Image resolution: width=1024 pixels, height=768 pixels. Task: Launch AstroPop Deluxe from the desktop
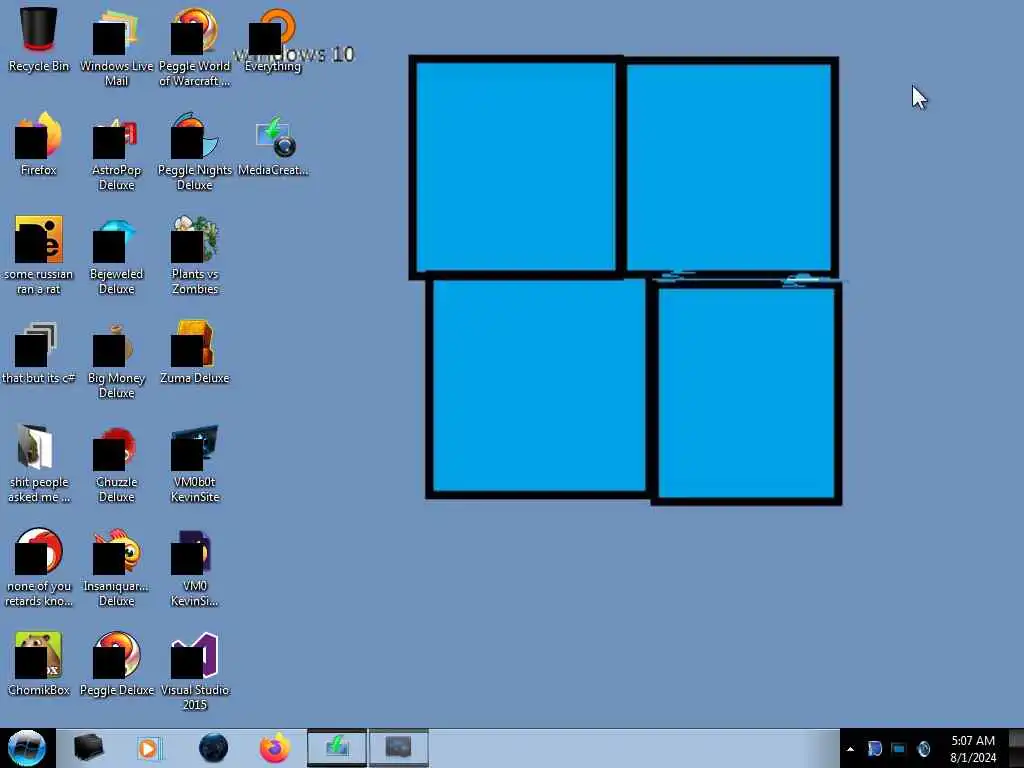point(116,152)
